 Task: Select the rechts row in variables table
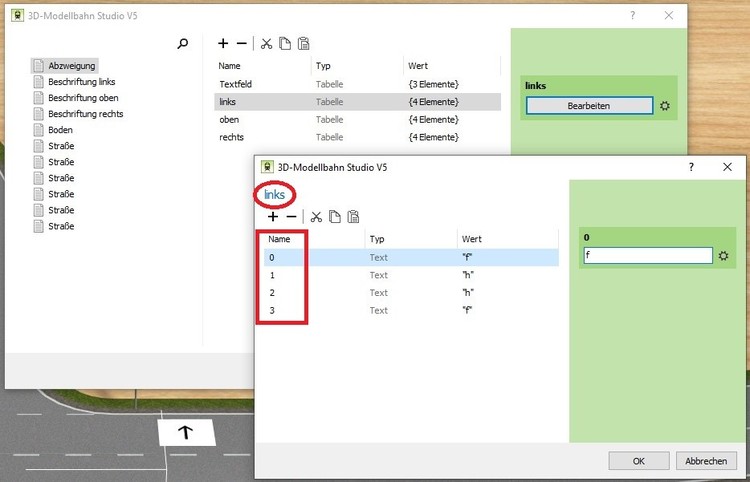pos(357,137)
